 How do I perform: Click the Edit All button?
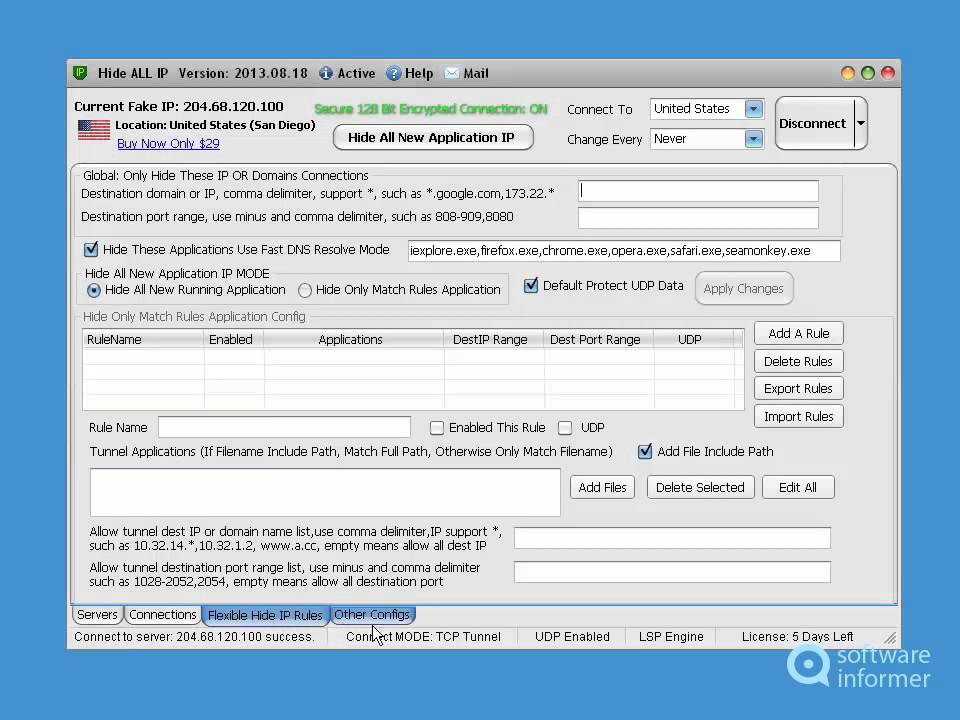point(798,487)
